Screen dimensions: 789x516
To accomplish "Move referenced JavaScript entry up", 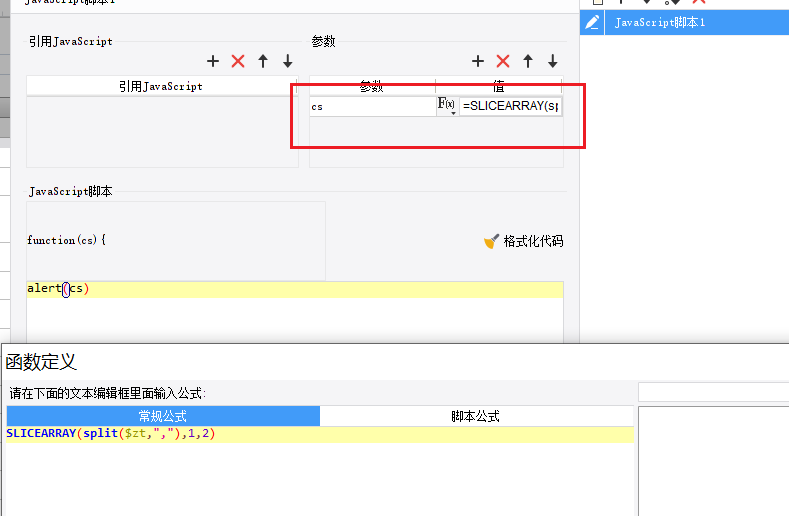I will pyautogui.click(x=263, y=61).
